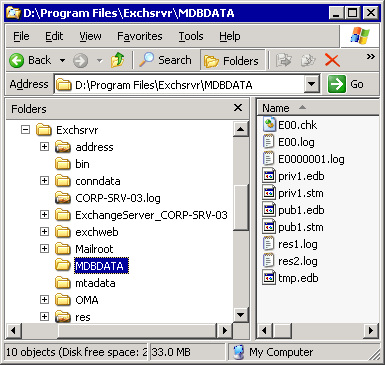The image size is (385, 365).
Task: Click file list scroll right arrow
Action: pyautogui.click(x=371, y=330)
